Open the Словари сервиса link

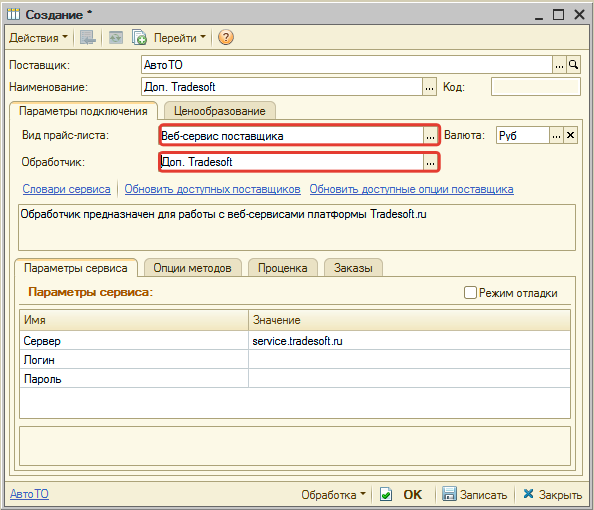[67, 189]
